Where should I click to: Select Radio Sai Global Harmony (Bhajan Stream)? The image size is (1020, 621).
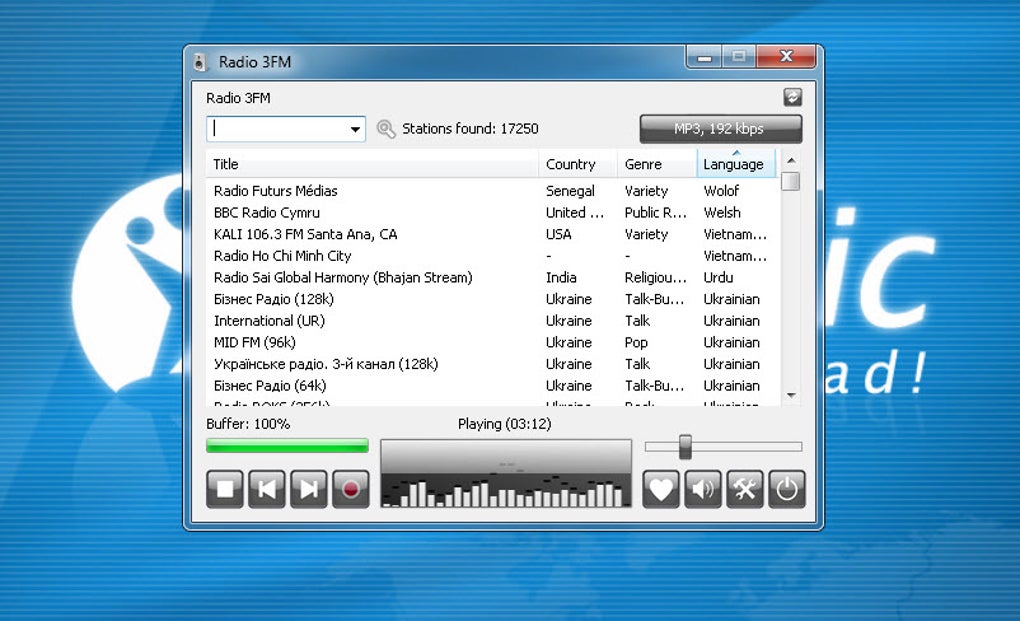point(343,278)
